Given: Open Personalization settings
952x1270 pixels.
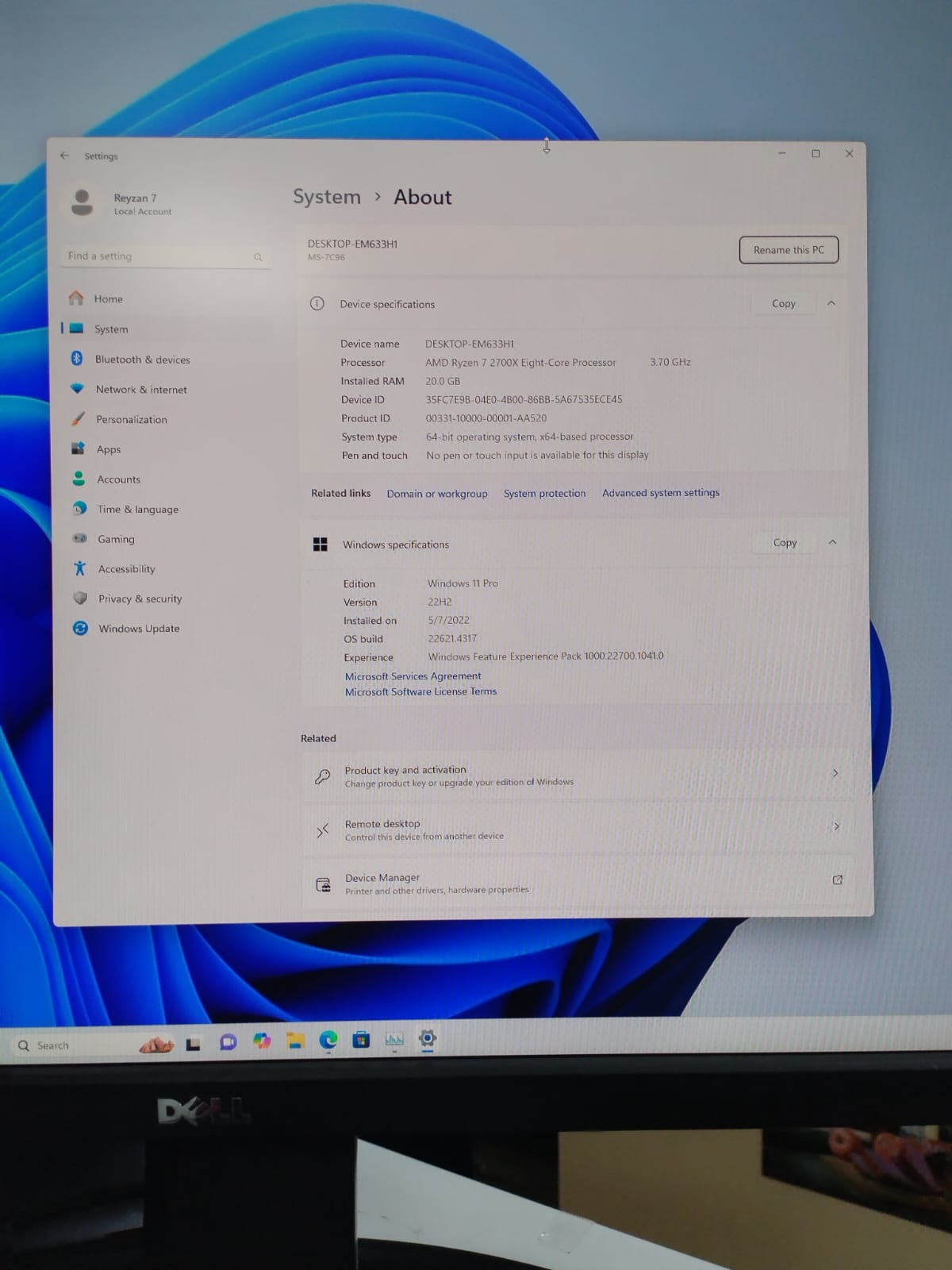Looking at the screenshot, I should (x=168, y=419).
